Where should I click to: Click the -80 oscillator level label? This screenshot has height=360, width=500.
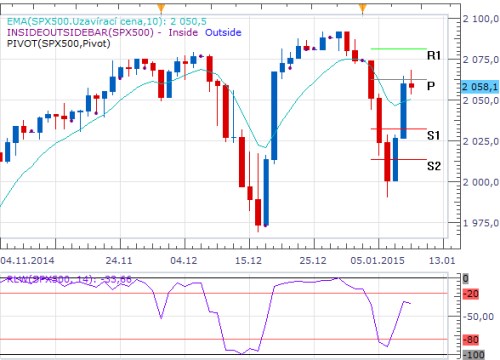(471, 340)
